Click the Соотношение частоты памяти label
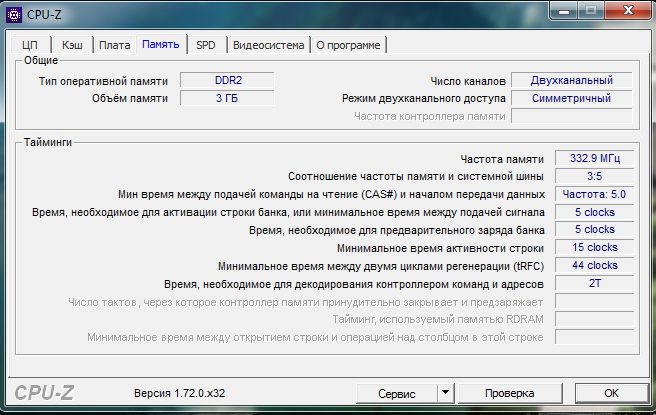The width and height of the screenshot is (656, 415). pos(415,176)
